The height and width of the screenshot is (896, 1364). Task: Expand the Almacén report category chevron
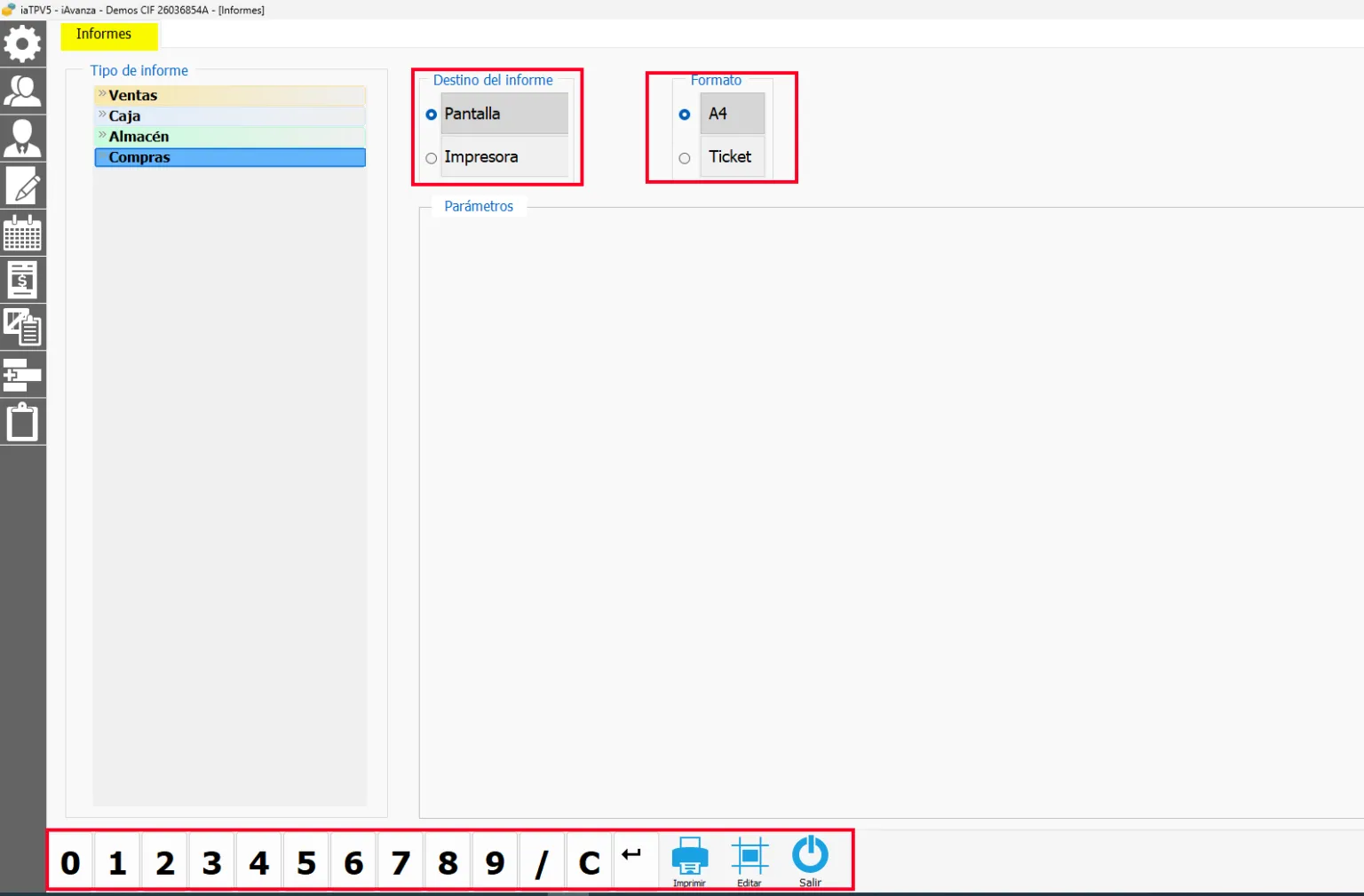tap(102, 135)
